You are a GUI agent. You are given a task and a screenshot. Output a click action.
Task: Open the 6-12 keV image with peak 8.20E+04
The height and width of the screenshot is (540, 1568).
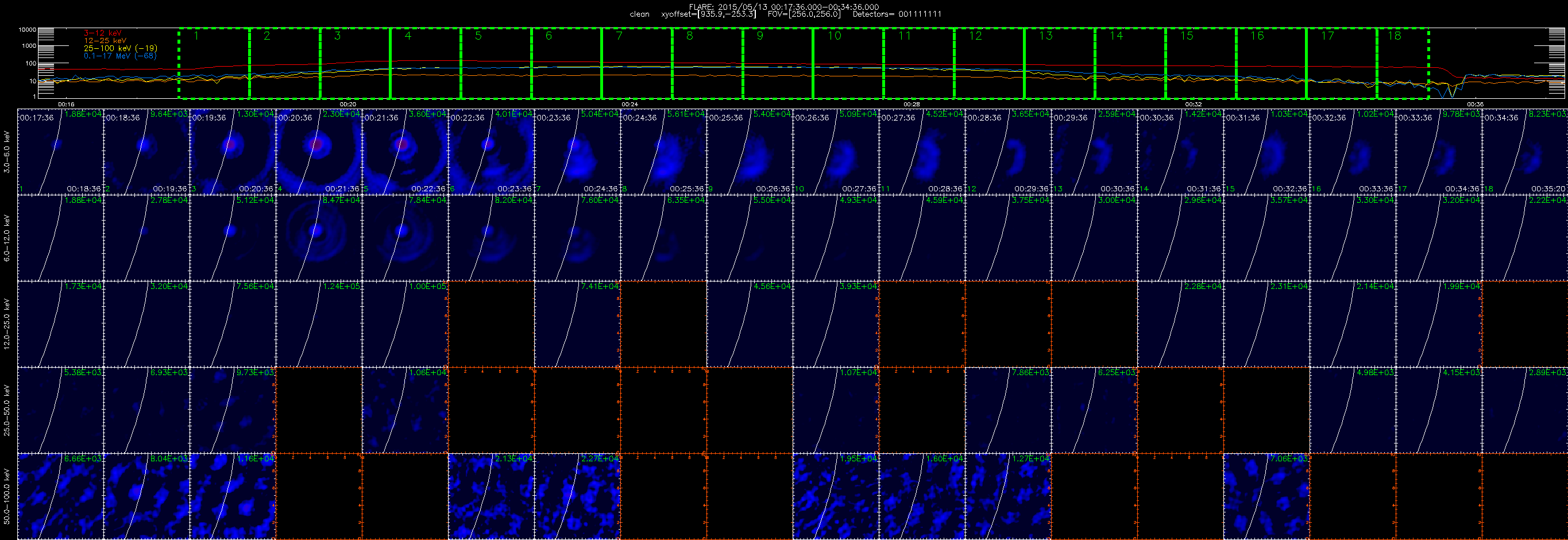[491, 238]
